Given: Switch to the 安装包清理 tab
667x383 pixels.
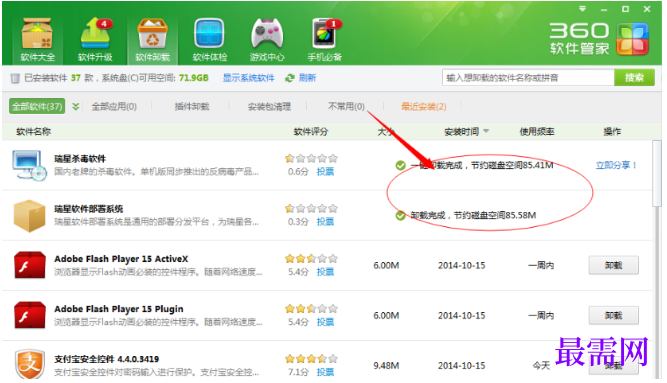Looking at the screenshot, I should (x=269, y=106).
